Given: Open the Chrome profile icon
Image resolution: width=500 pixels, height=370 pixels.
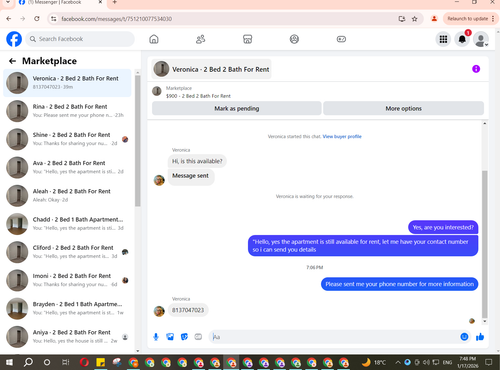Looking at the screenshot, I should (434, 19).
